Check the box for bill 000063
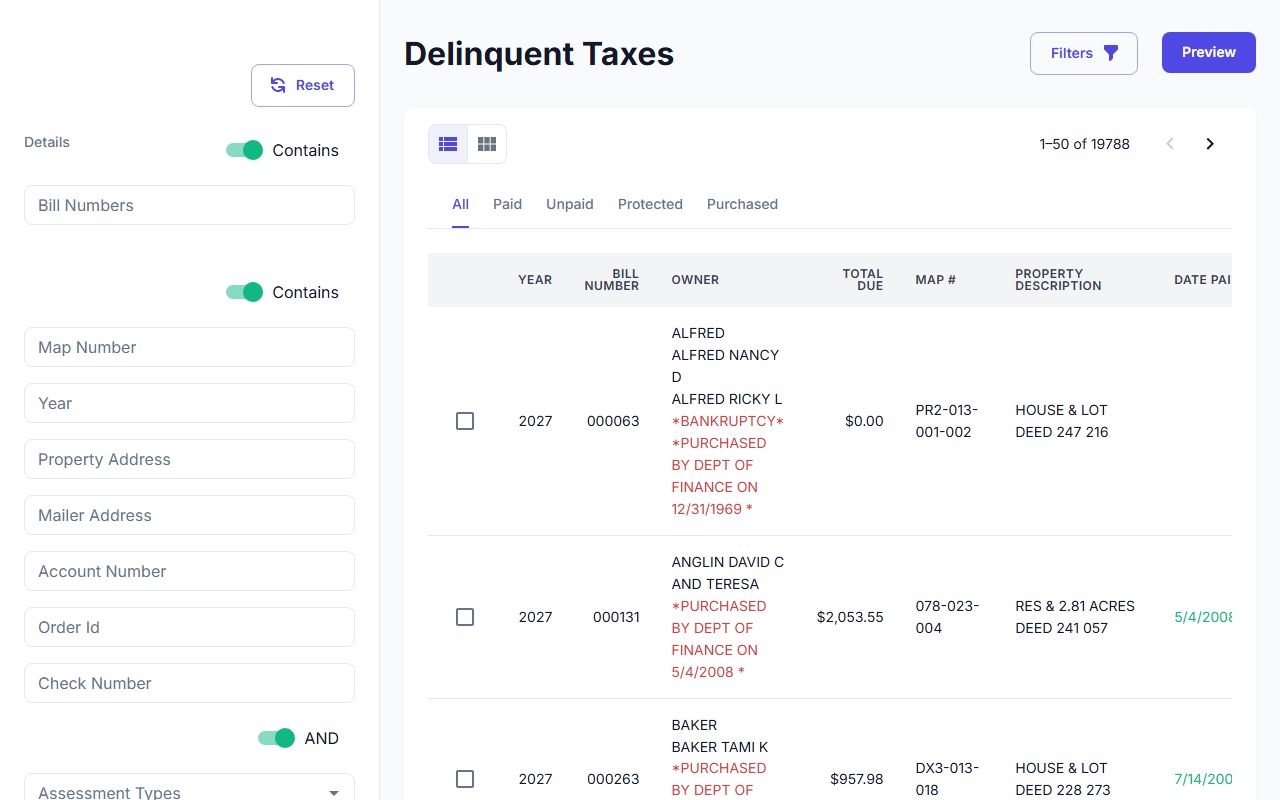 click(465, 421)
